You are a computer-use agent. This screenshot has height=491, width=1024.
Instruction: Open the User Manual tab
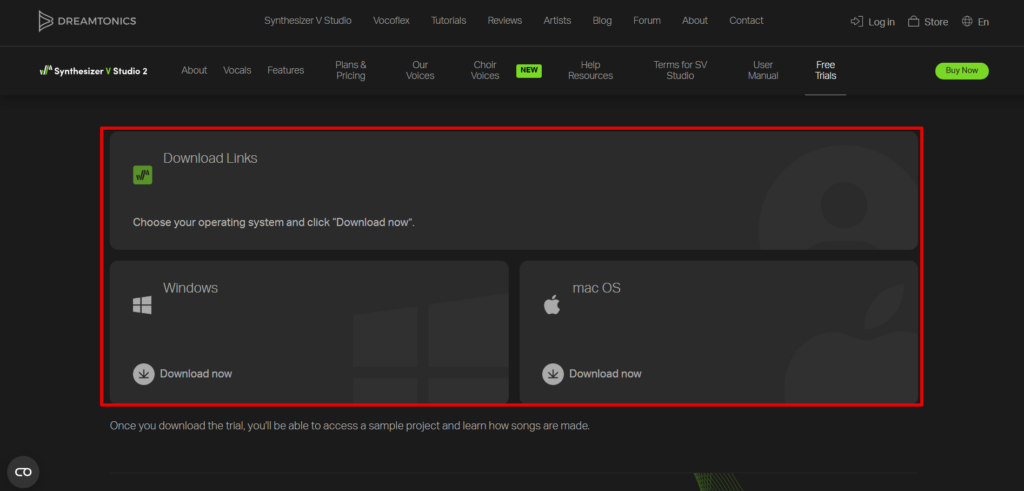[763, 71]
